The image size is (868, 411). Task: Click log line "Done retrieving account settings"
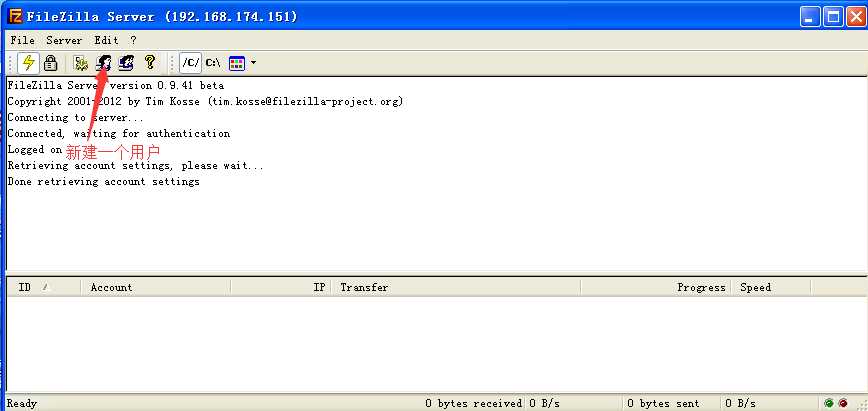pyautogui.click(x=104, y=181)
